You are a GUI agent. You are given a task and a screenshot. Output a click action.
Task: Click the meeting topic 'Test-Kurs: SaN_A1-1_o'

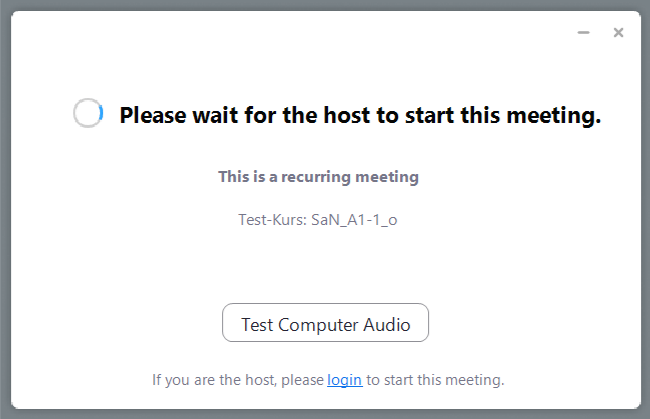coord(318,220)
